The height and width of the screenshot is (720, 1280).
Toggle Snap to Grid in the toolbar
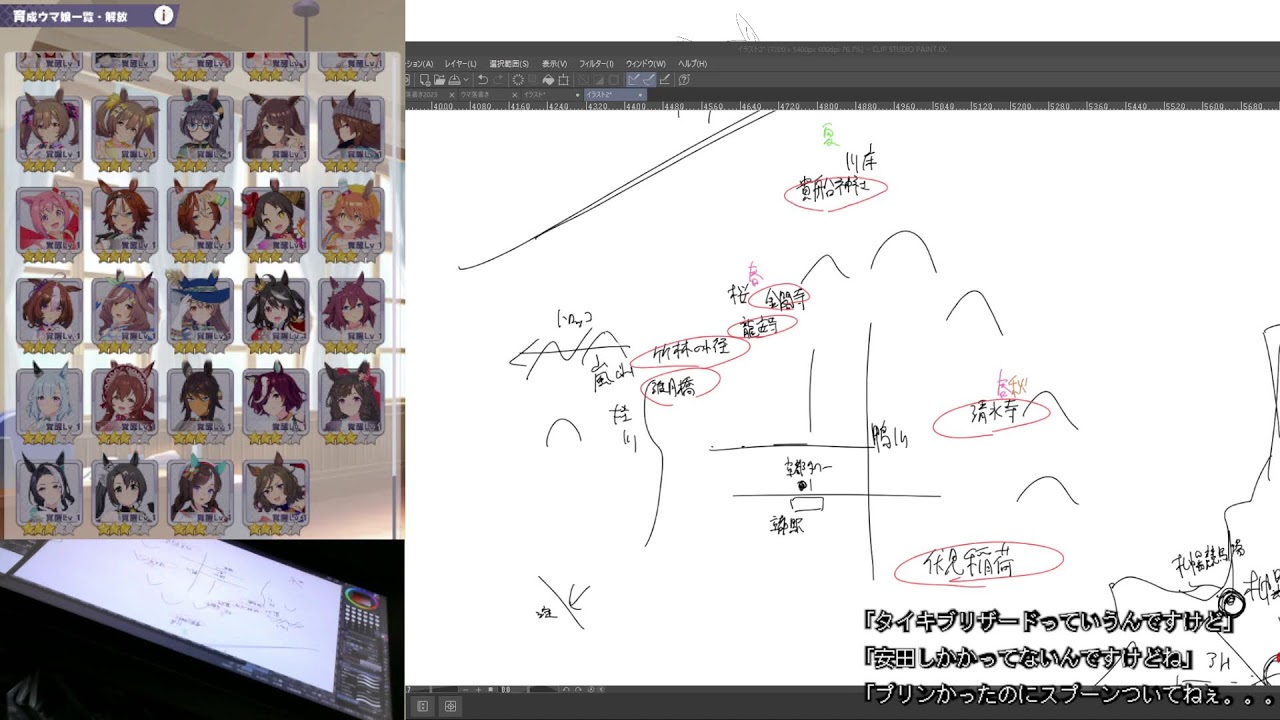click(x=665, y=80)
